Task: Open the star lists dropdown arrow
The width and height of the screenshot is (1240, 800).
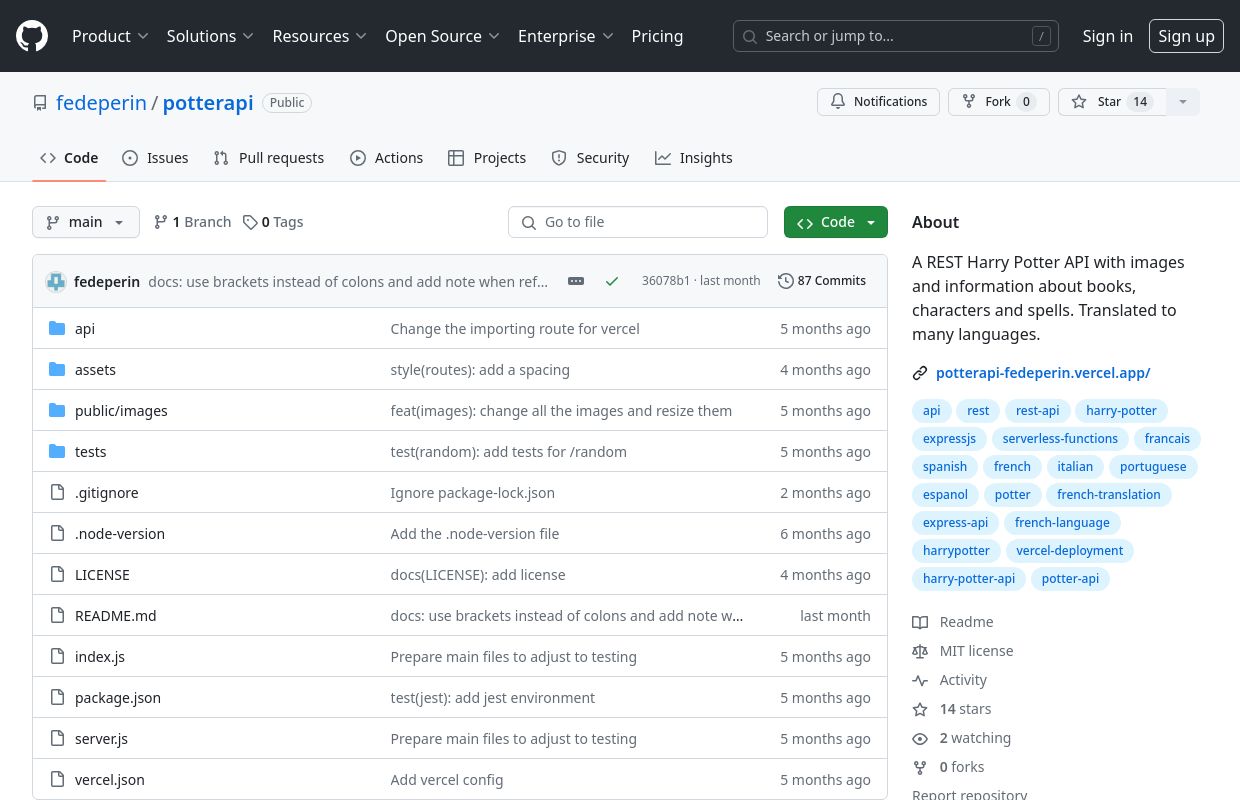Action: [x=1183, y=102]
